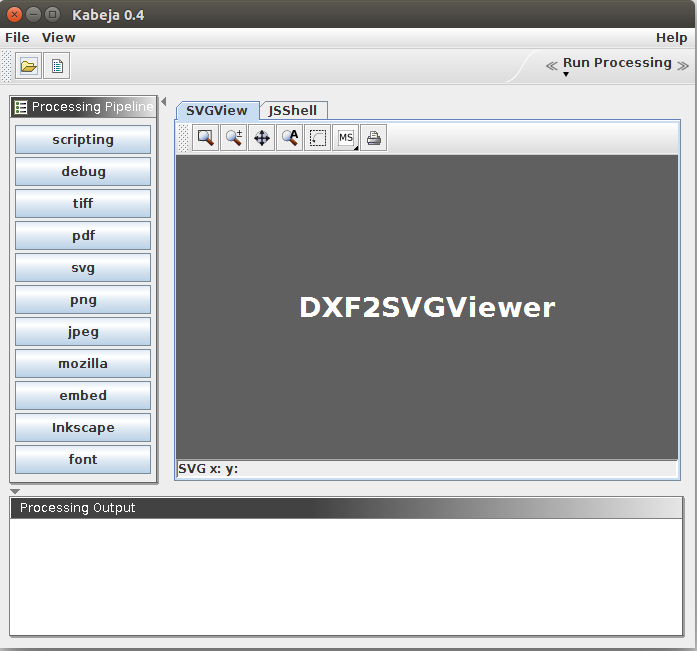This screenshot has width=697, height=651.
Task: Open the Help menu
Action: point(671,37)
